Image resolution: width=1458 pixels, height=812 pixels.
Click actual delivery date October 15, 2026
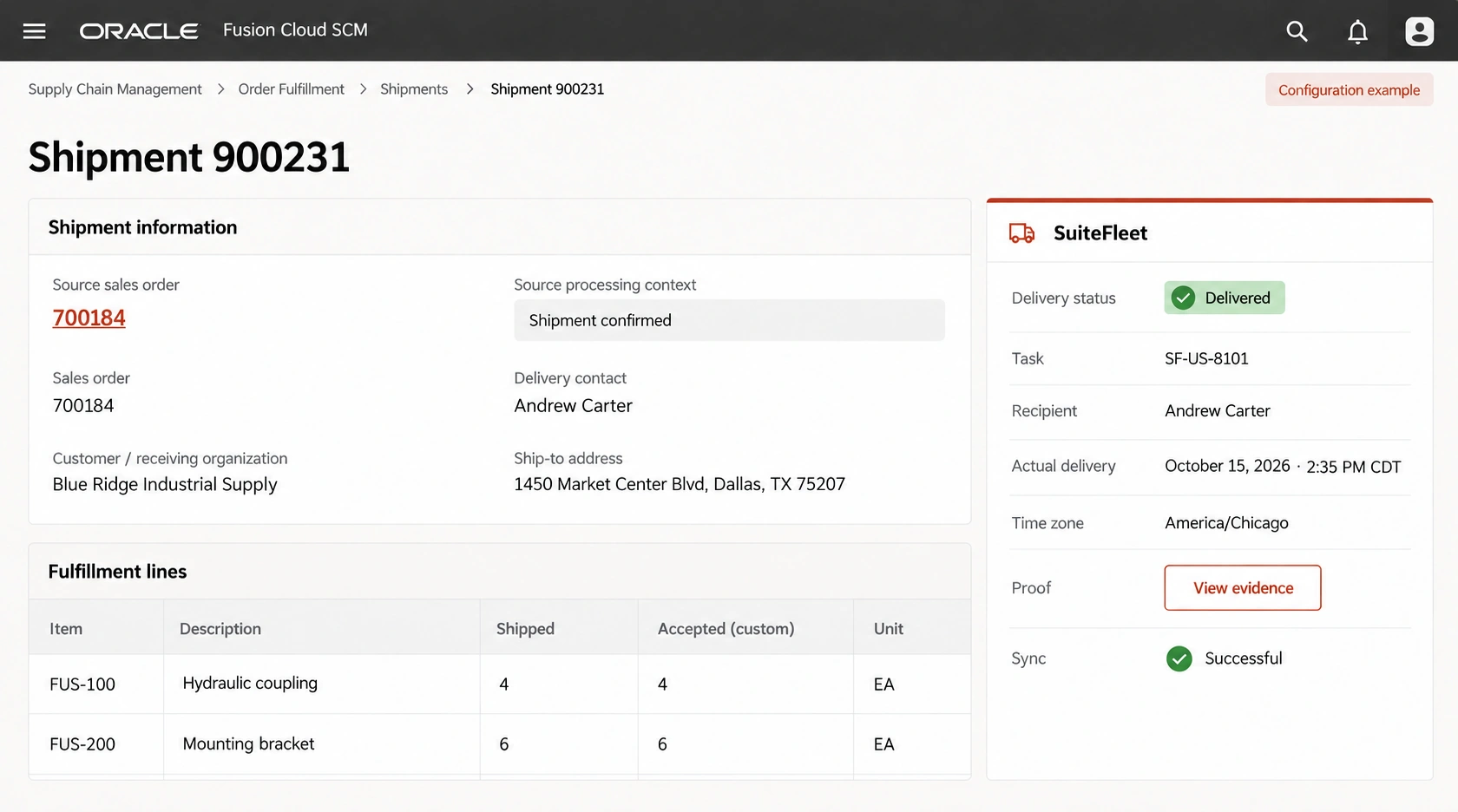[1227, 466]
